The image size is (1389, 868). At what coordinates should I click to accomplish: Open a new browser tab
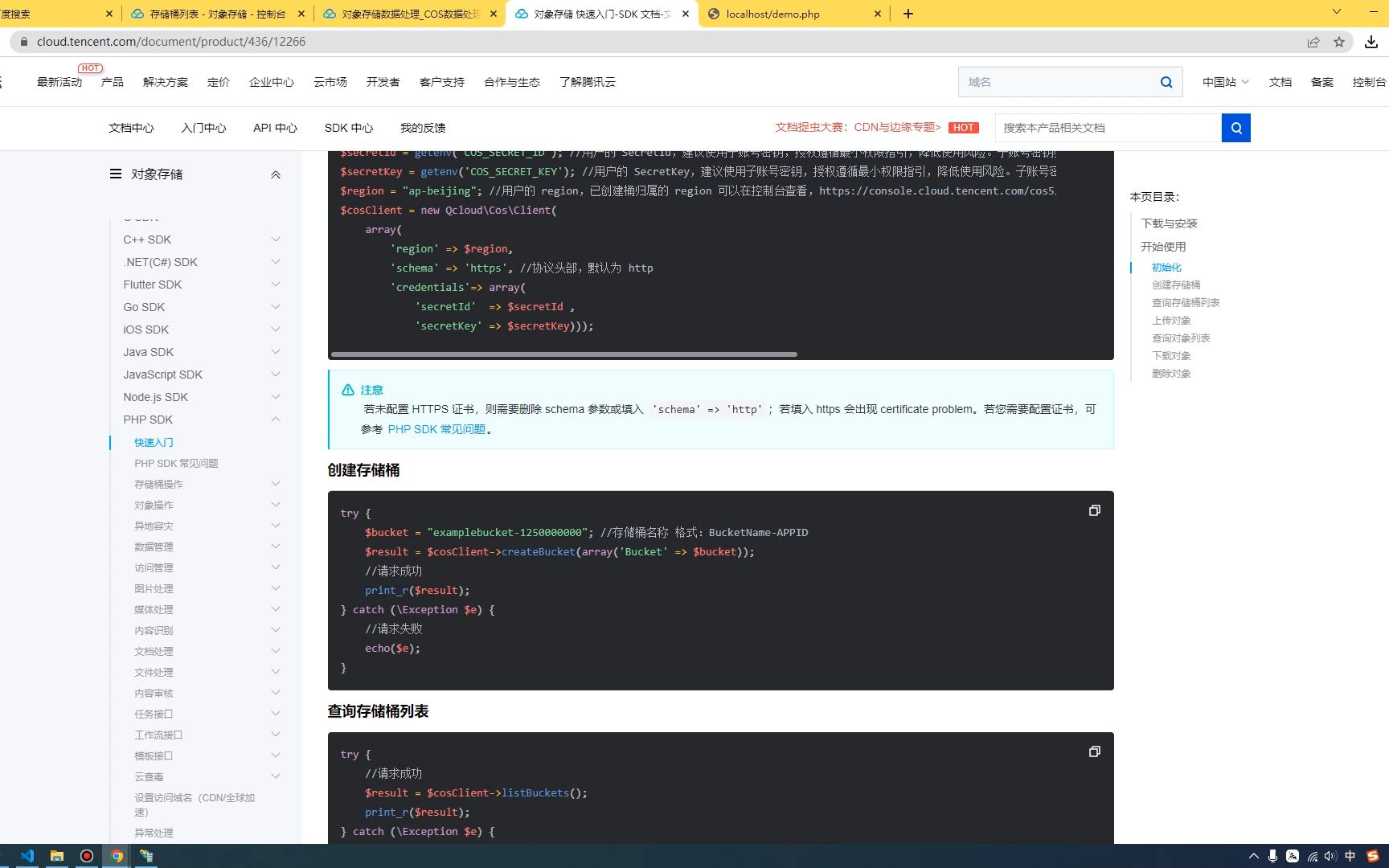point(908,14)
